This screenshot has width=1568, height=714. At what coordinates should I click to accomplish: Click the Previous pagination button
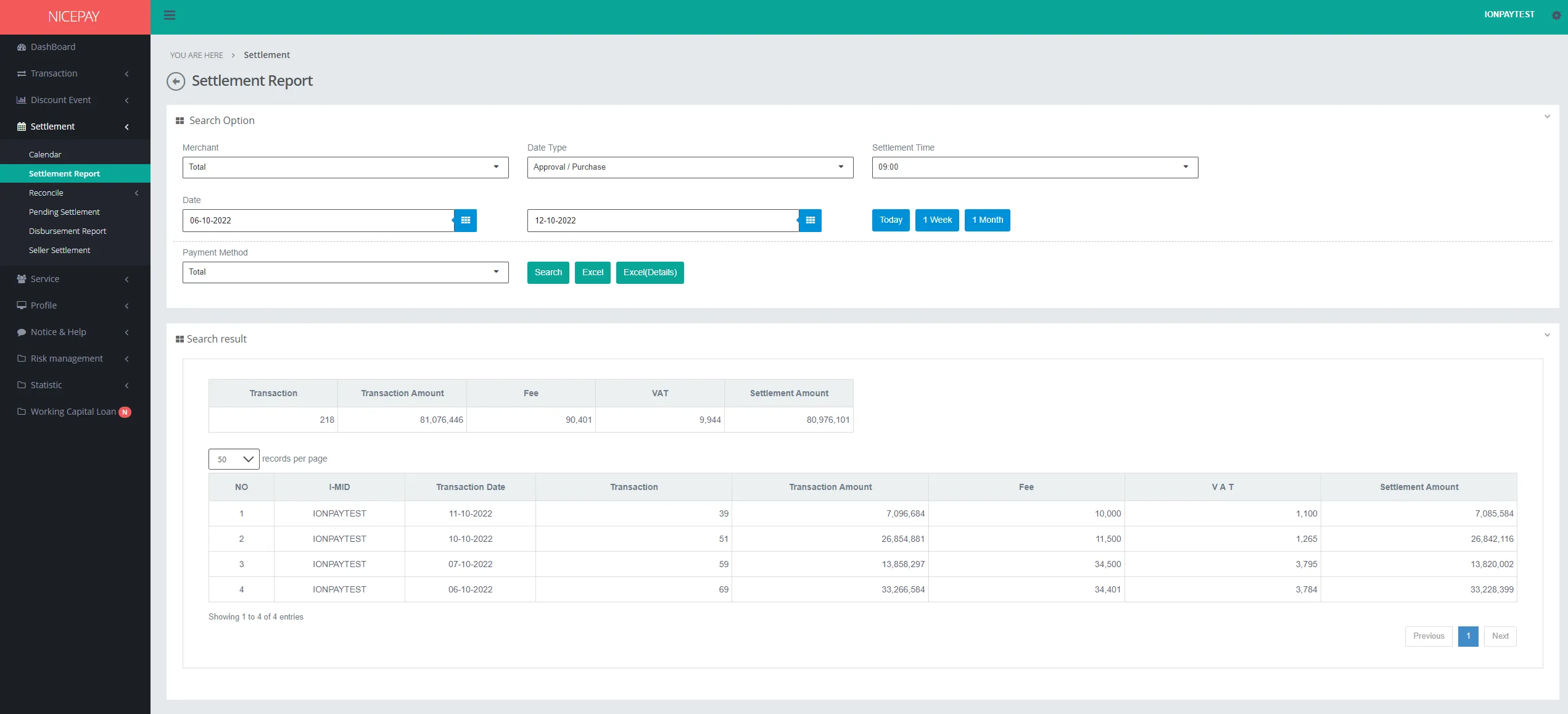tap(1429, 636)
